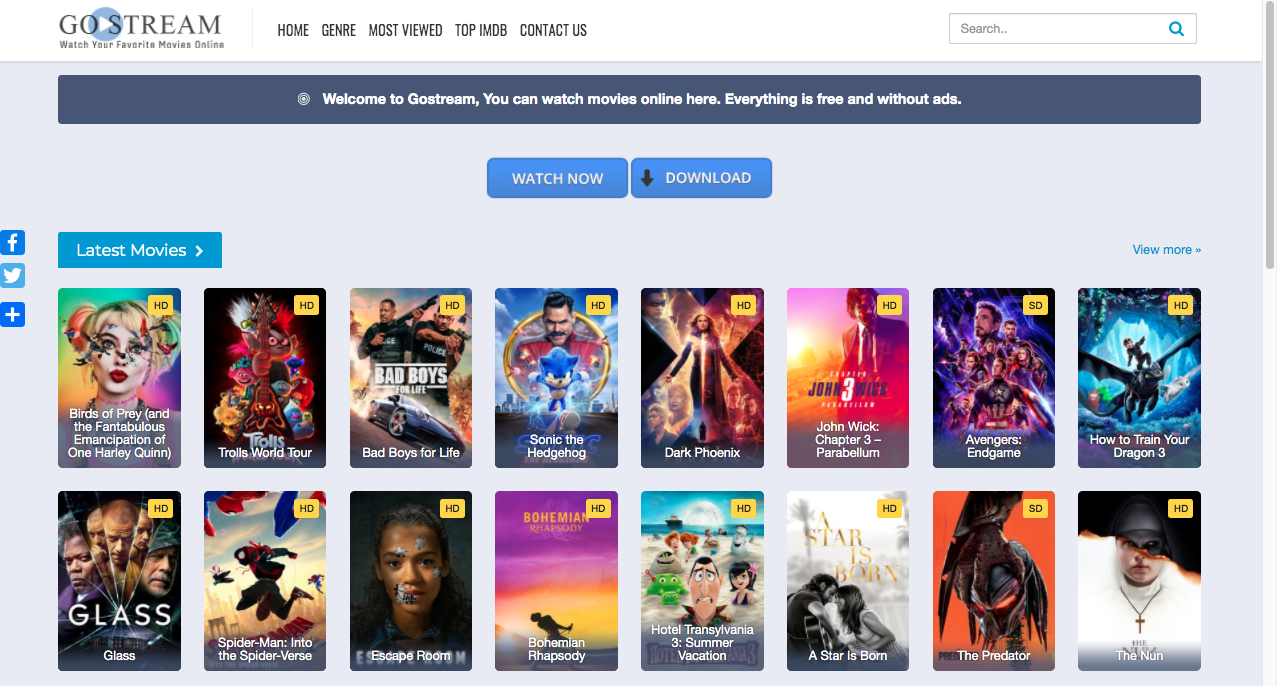Open Birds of Prey movie poster
This screenshot has width=1277, height=686.
[119, 378]
